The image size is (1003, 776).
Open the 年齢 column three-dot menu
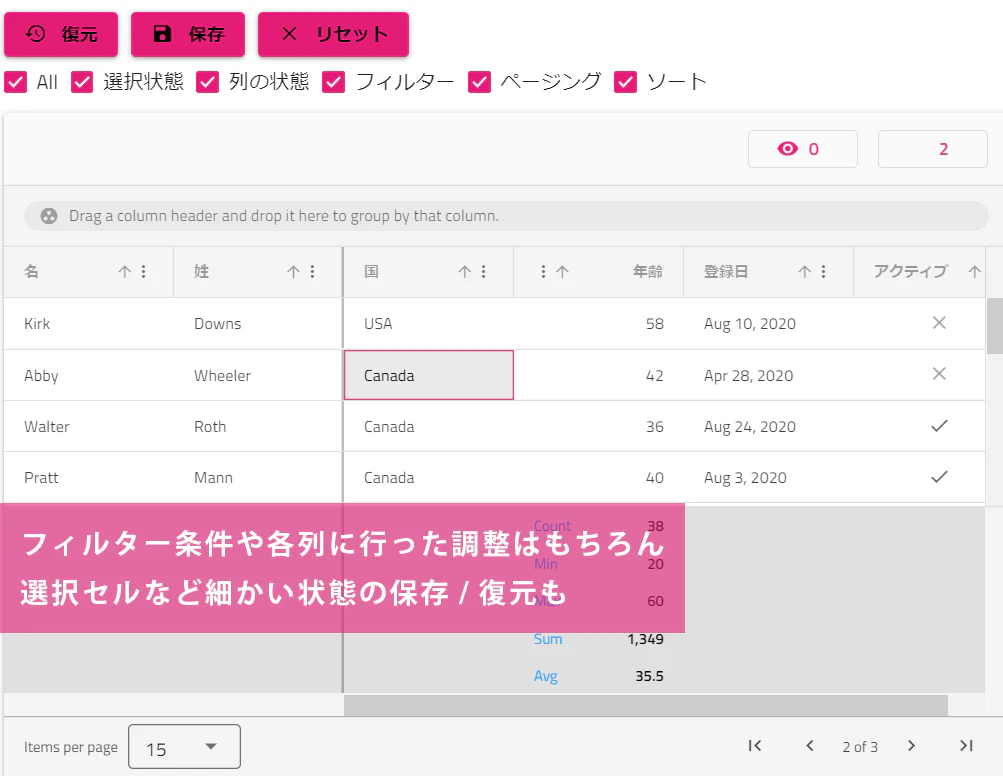543,272
